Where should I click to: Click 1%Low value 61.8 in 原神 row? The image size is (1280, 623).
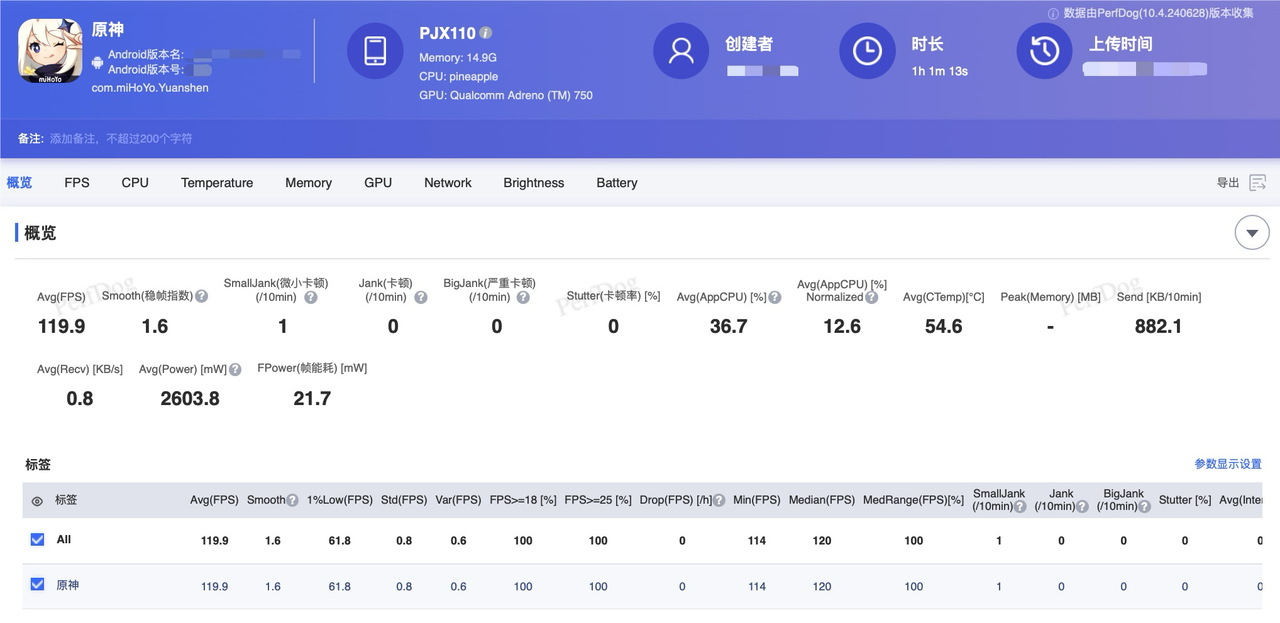point(340,586)
